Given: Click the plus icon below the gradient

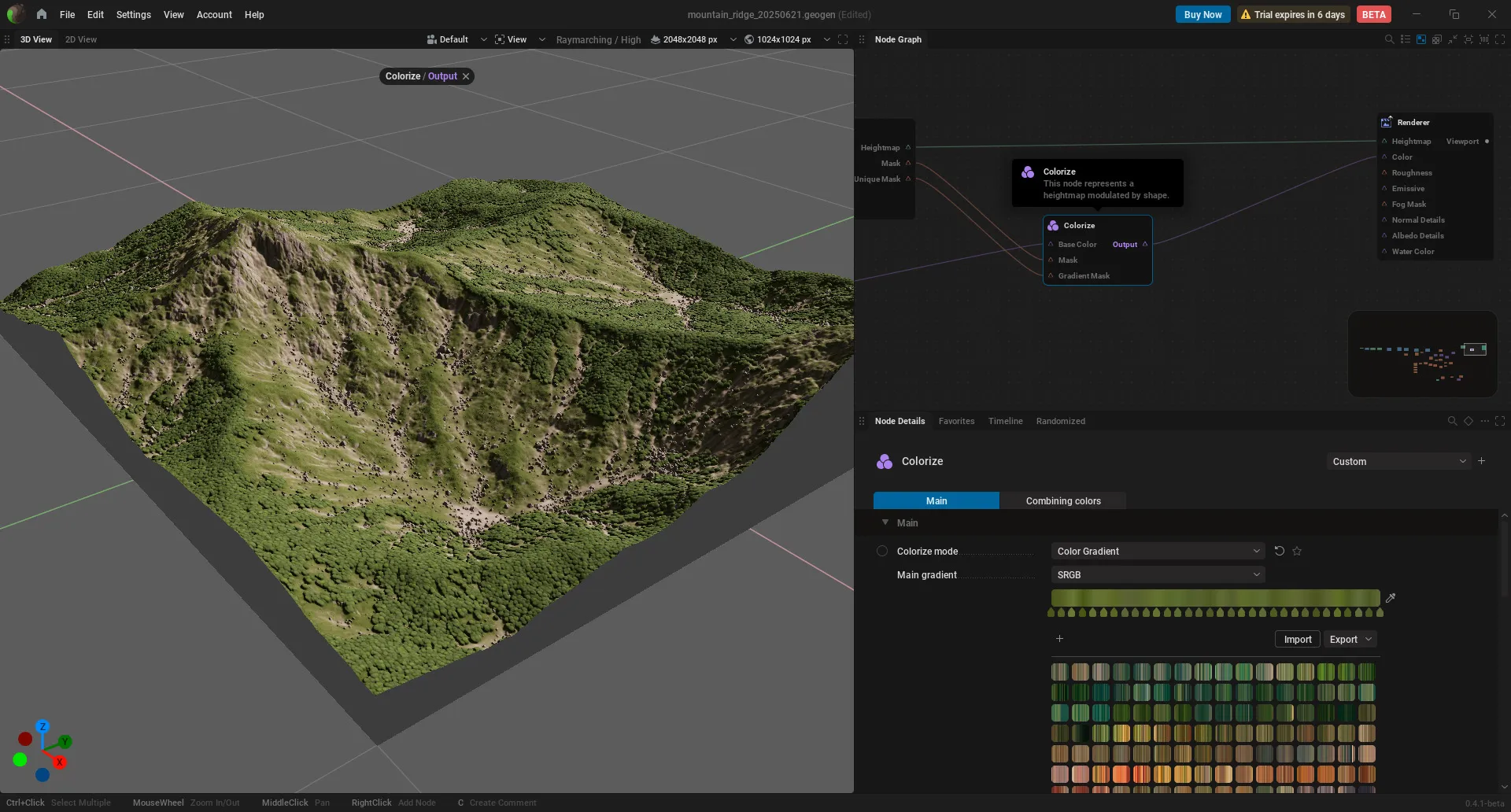Looking at the screenshot, I should (x=1059, y=639).
